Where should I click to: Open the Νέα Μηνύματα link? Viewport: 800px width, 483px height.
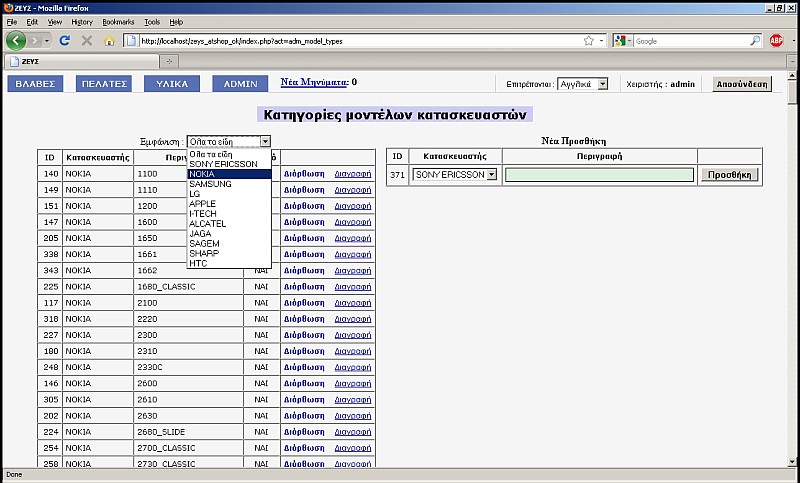pos(314,82)
